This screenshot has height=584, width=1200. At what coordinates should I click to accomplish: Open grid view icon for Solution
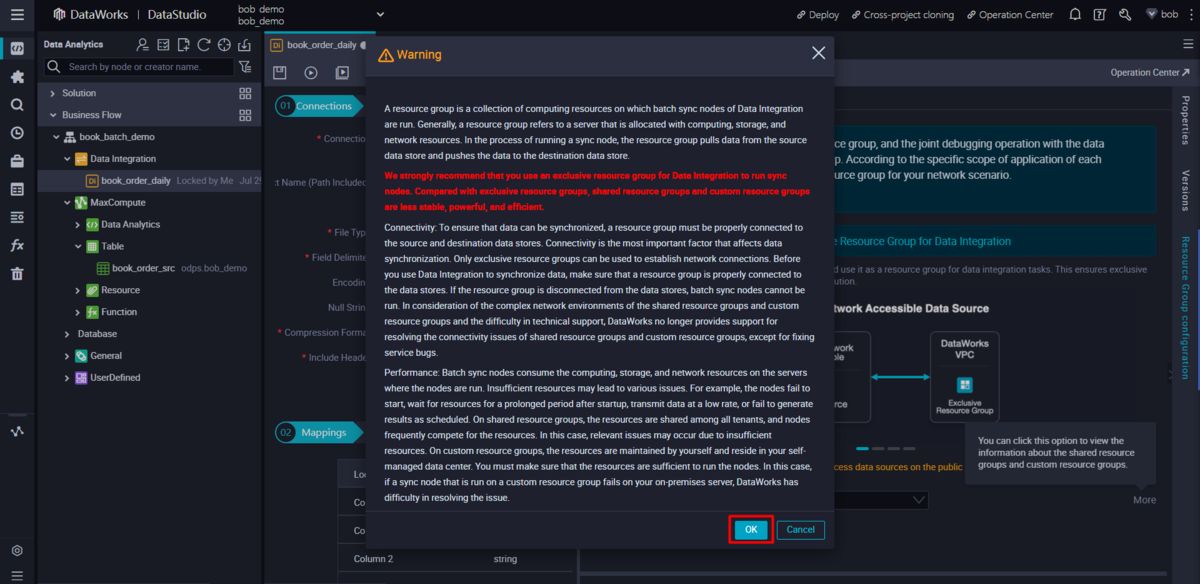click(x=245, y=93)
